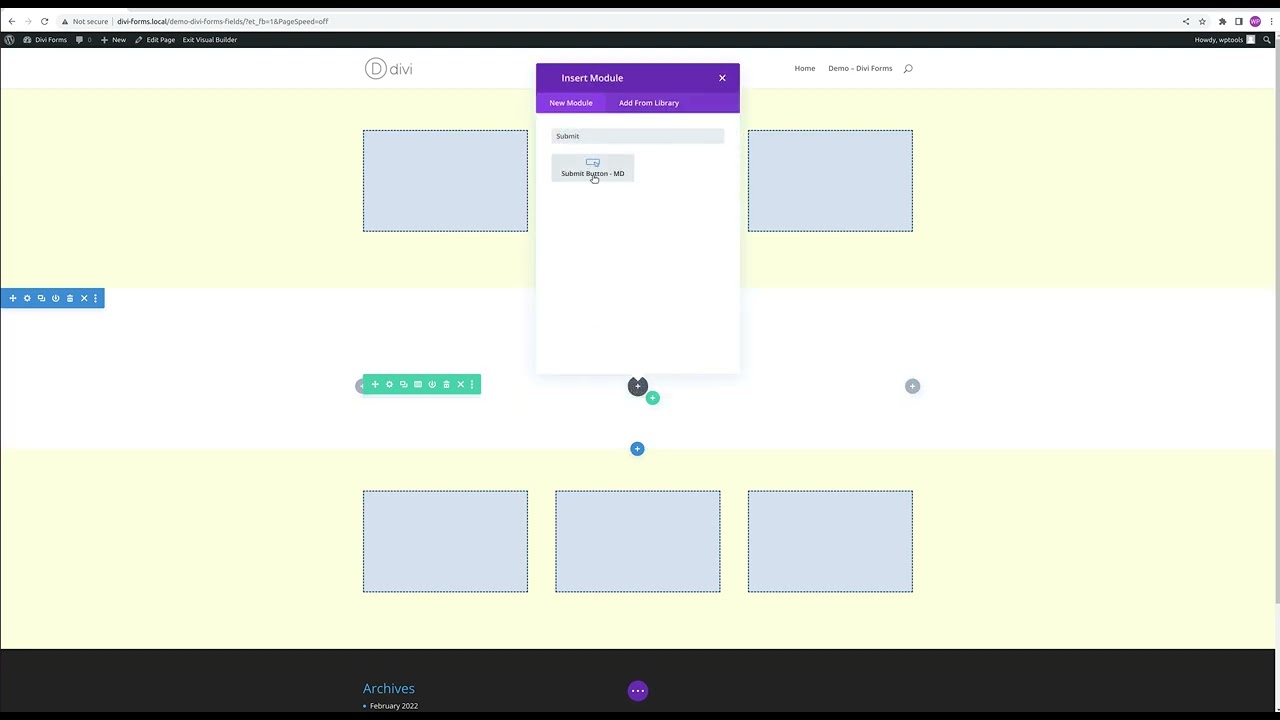Click admin bar search magnifier
Screen dimensions: 1280x720
coord(1267,40)
